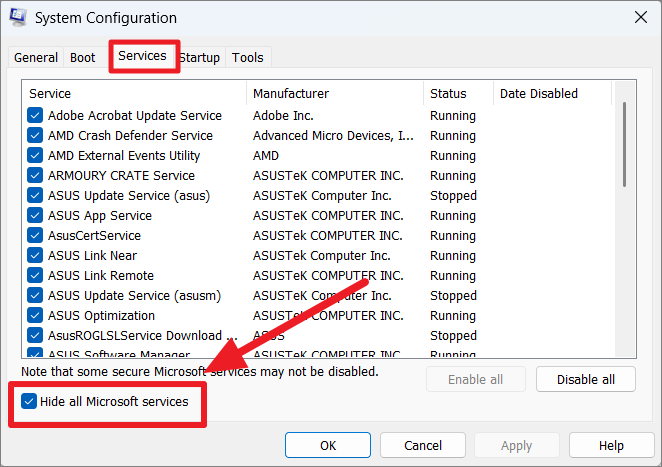
Task: Click Stopped status of AsusROGLSLService Download
Action: tap(453, 335)
